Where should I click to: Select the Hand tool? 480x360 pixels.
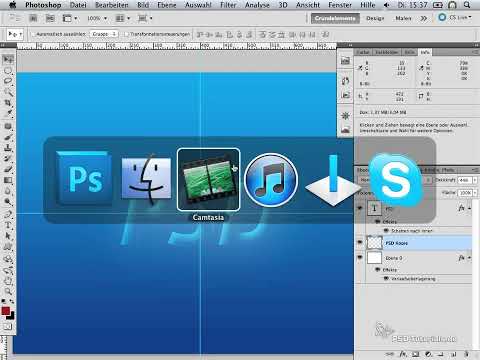[8, 281]
